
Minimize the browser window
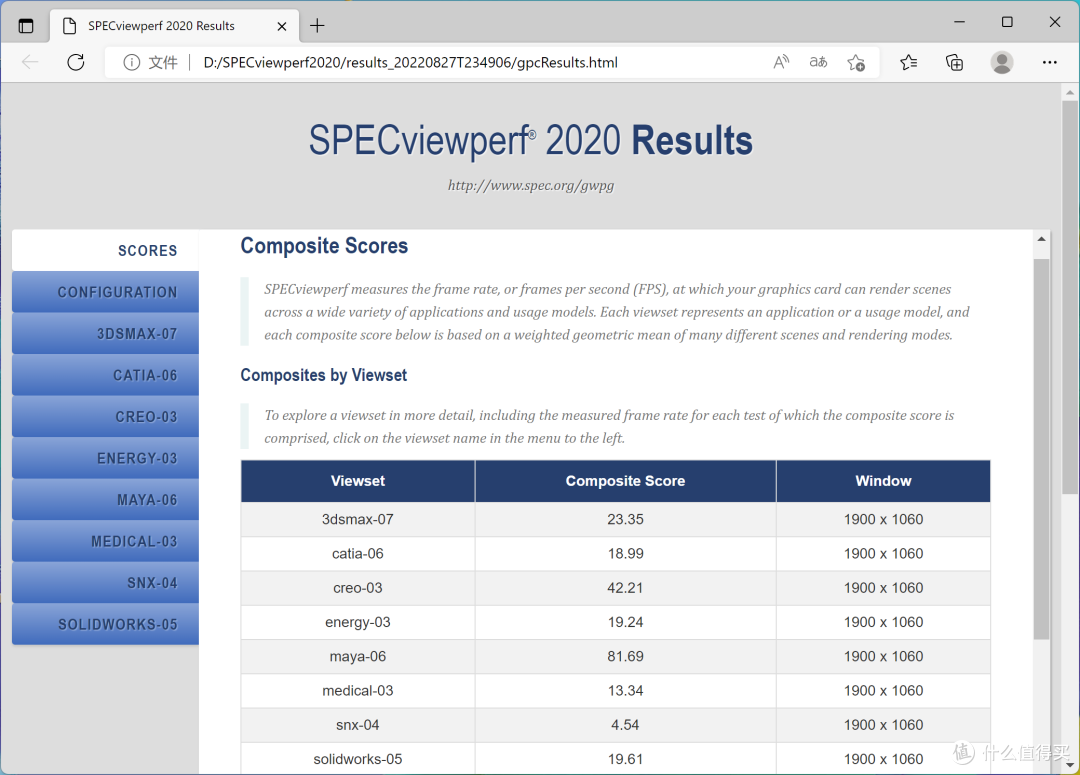[x=959, y=22]
